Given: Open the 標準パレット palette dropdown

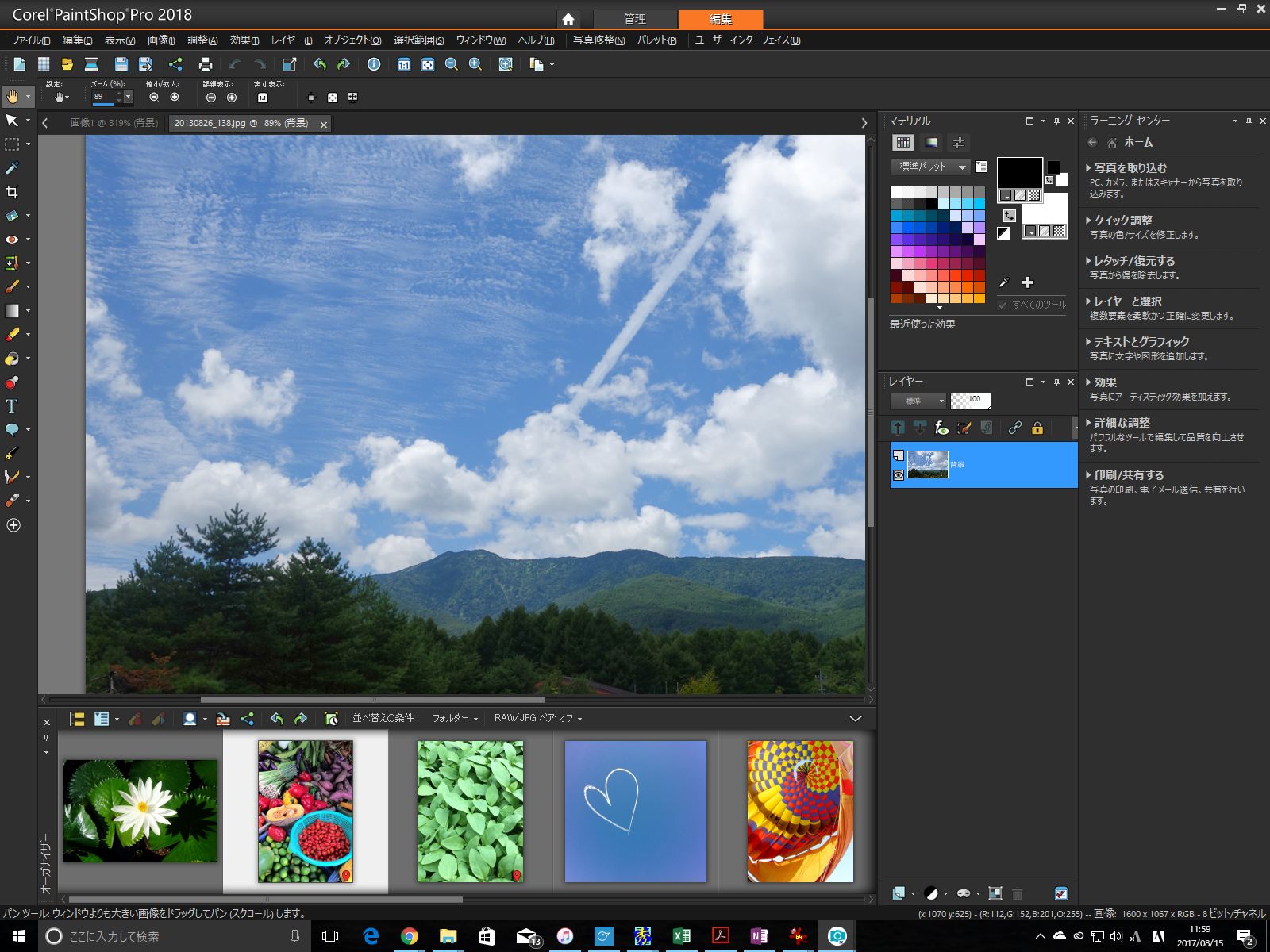Looking at the screenshot, I should point(930,167).
